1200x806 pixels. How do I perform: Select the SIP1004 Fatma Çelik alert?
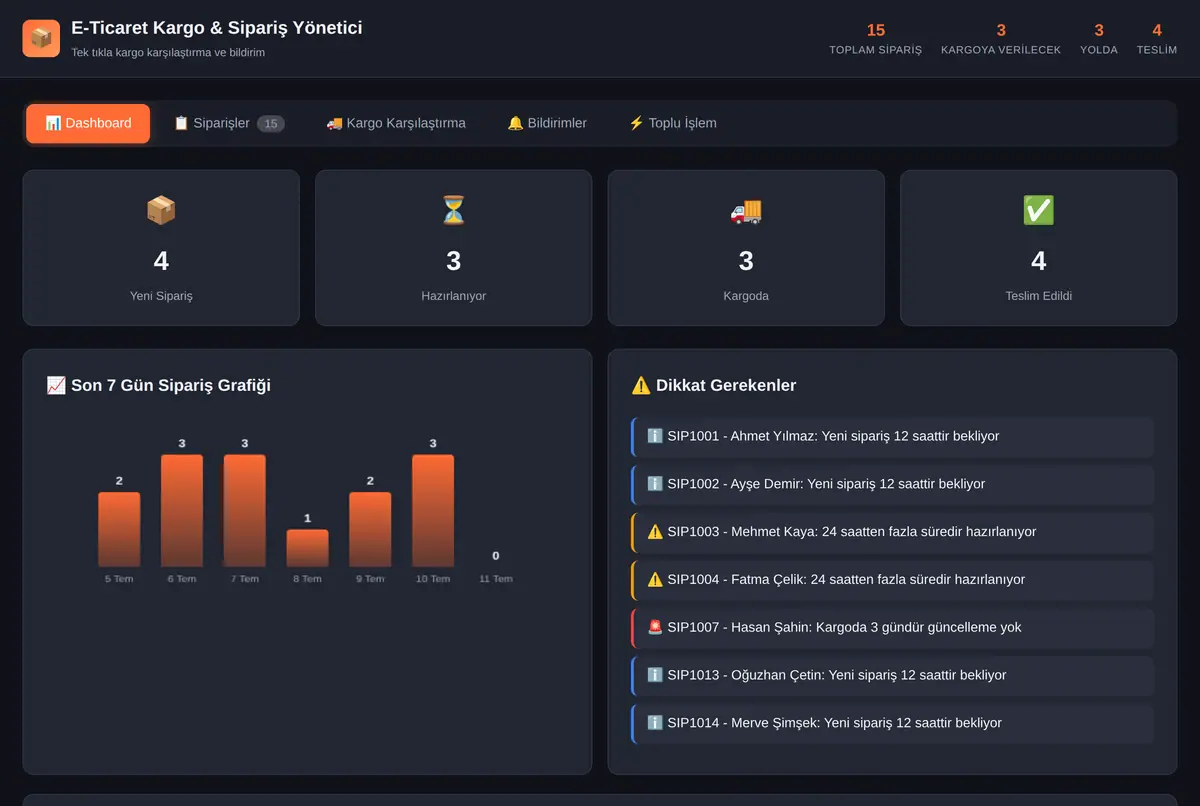click(x=892, y=580)
